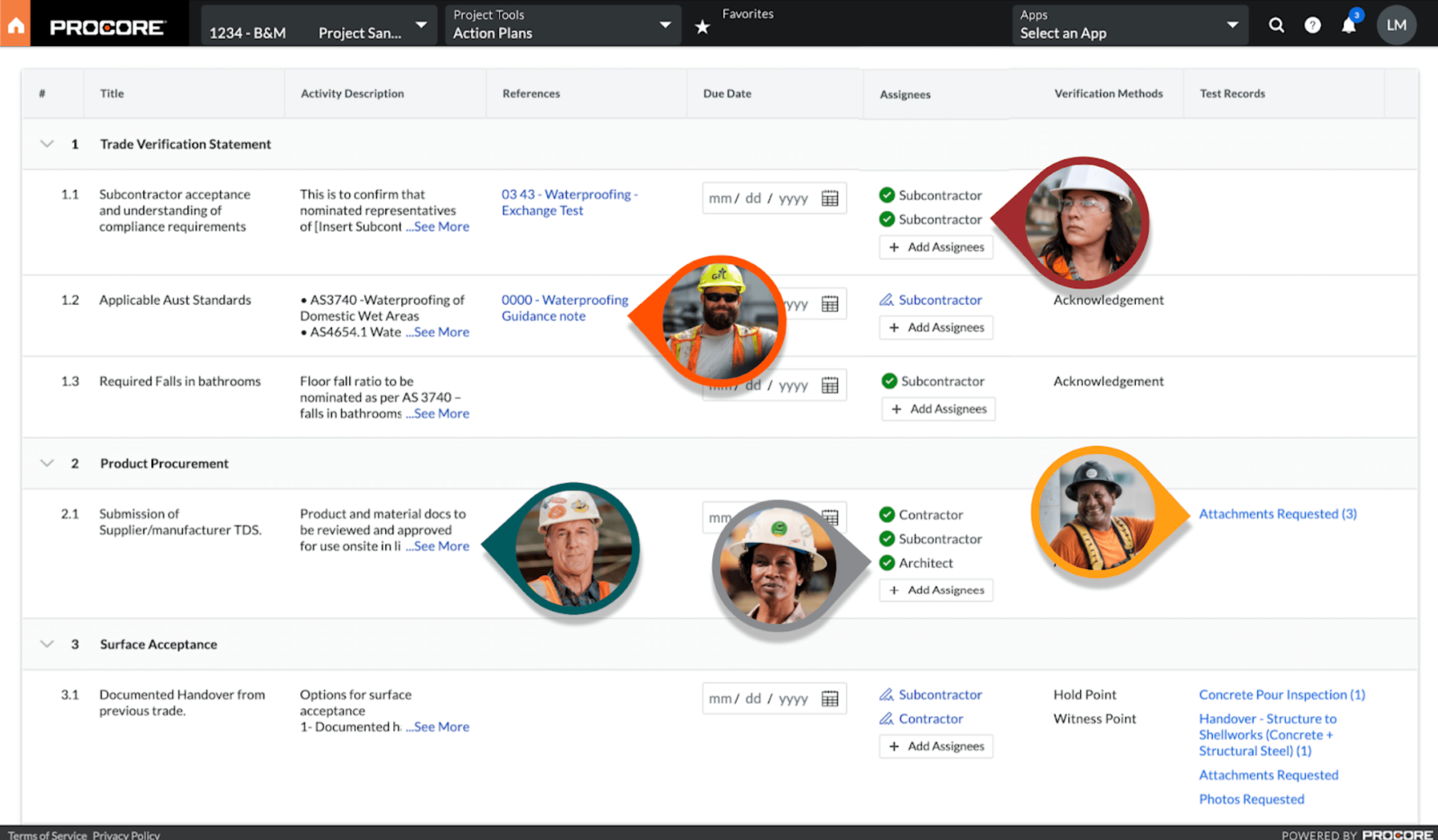Image resolution: width=1438 pixels, height=840 pixels.
Task: Click the help question mark icon
Action: coord(1312,24)
